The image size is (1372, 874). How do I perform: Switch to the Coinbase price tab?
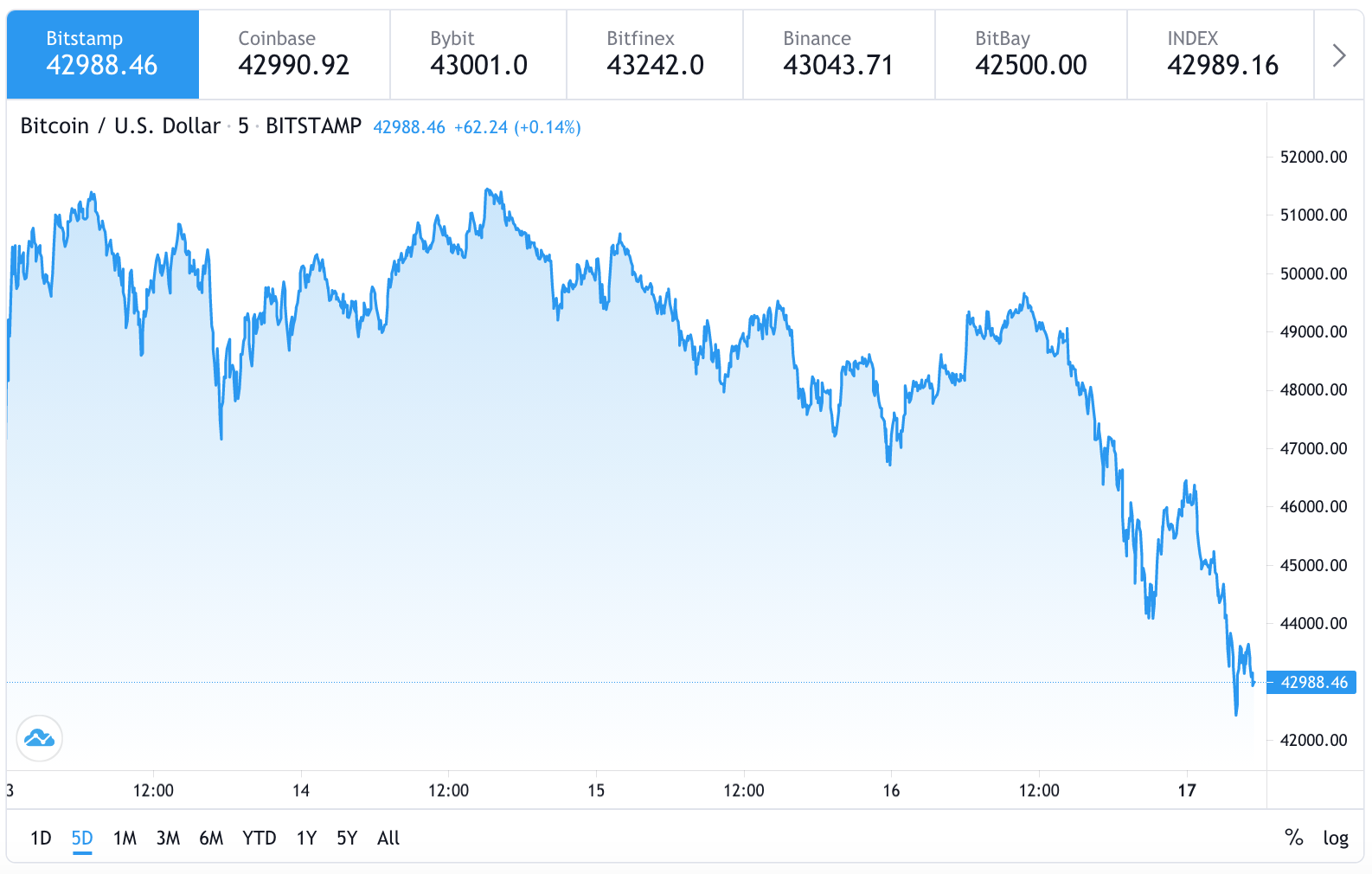(x=294, y=54)
